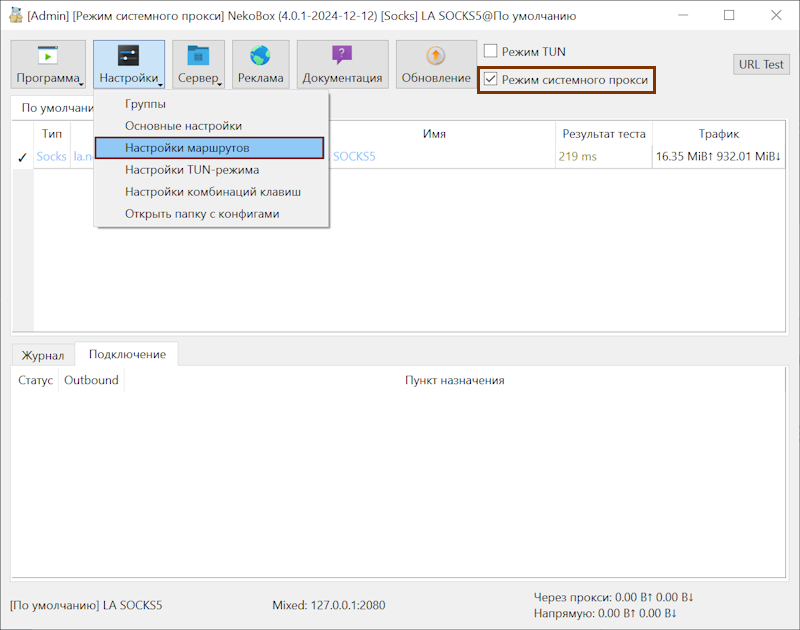Image resolution: width=800 pixels, height=630 pixels.
Task: Open Основные настройки from menu
Action: pos(183,126)
